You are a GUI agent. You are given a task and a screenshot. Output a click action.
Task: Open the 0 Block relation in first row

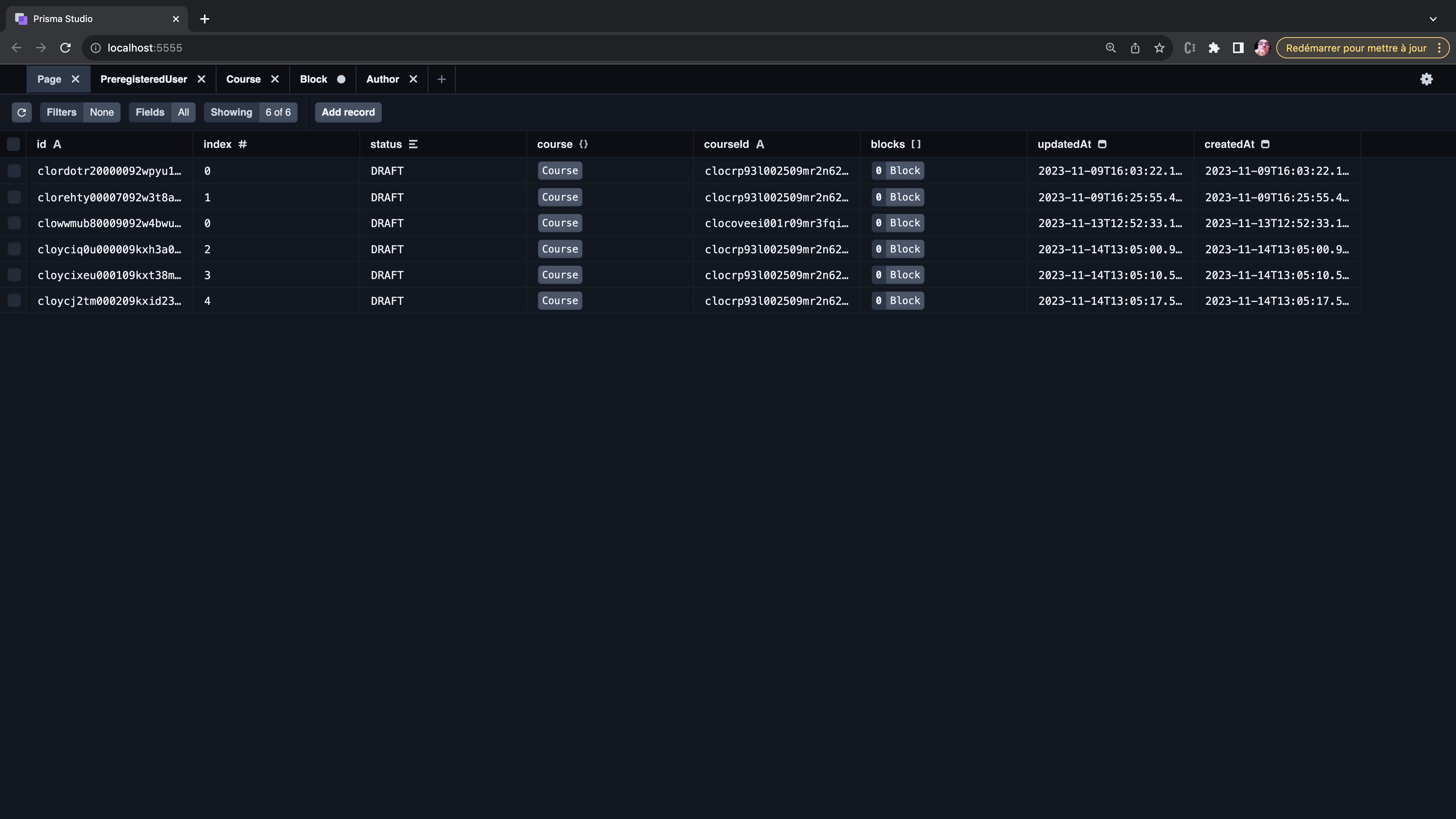[897, 171]
